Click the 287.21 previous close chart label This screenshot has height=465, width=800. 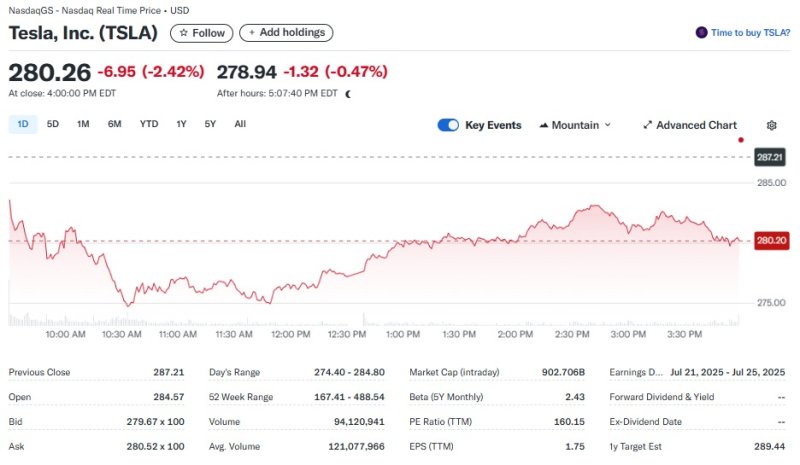(x=769, y=158)
